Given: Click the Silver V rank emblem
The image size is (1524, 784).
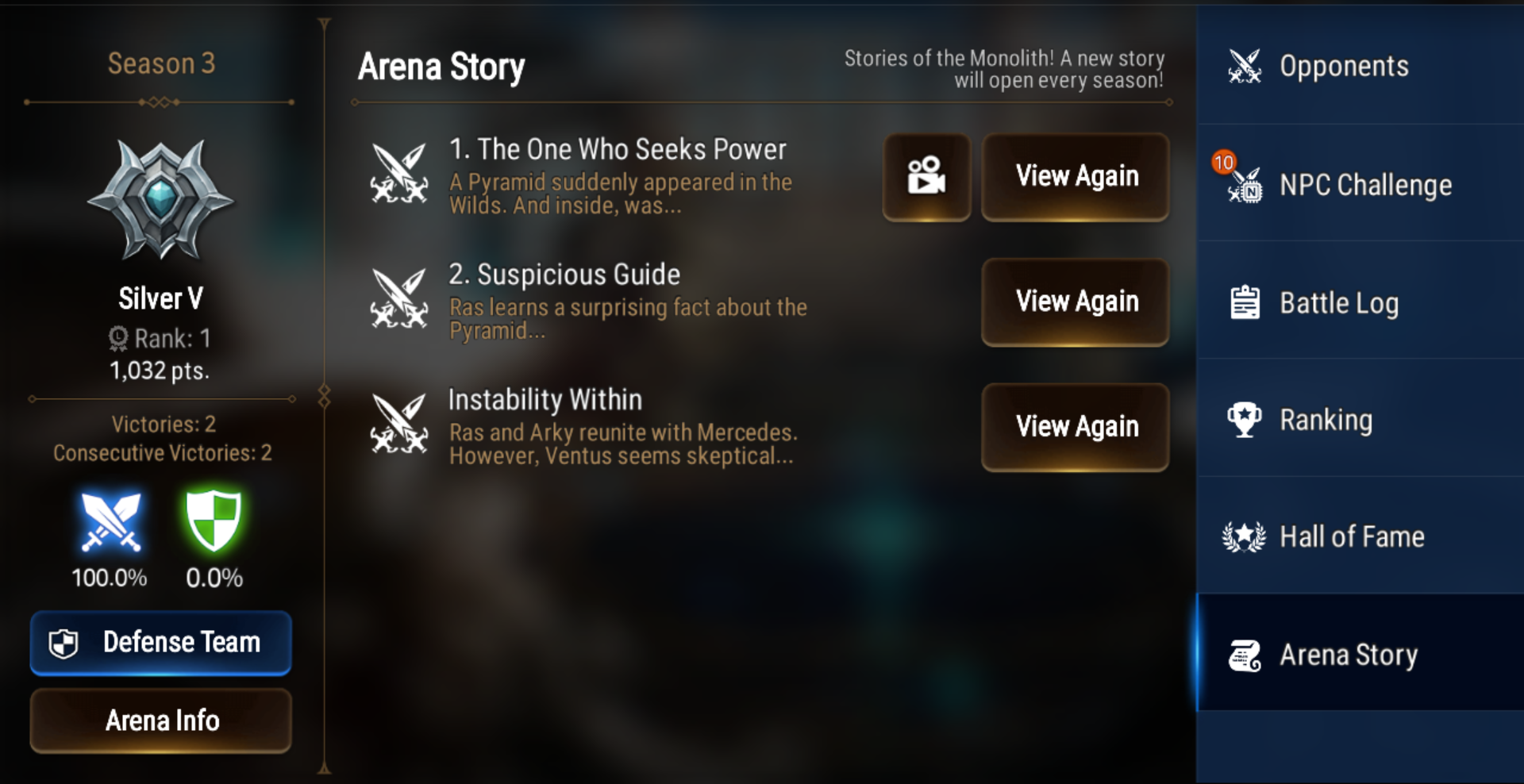Looking at the screenshot, I should 160,199.
